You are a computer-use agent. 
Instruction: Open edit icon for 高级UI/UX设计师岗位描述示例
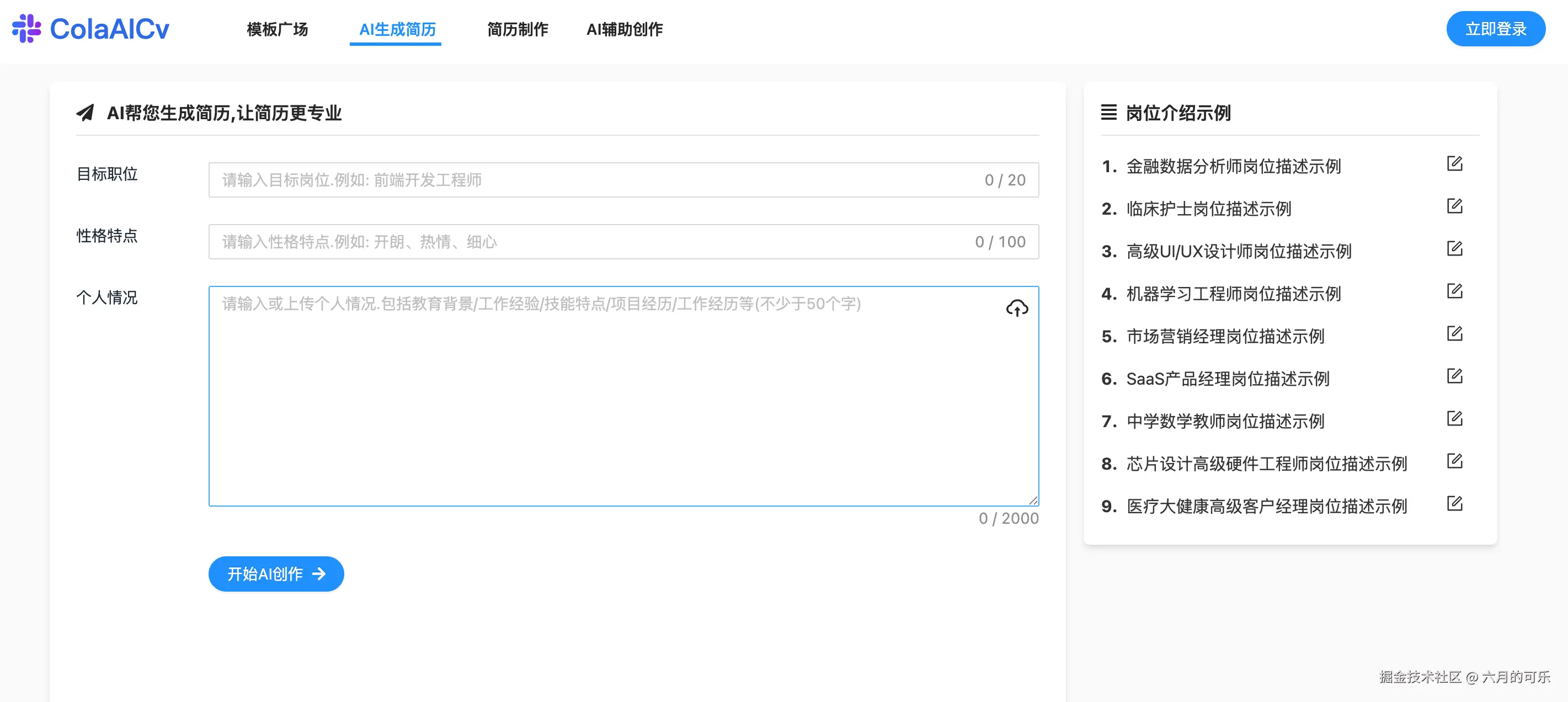[x=1454, y=249]
